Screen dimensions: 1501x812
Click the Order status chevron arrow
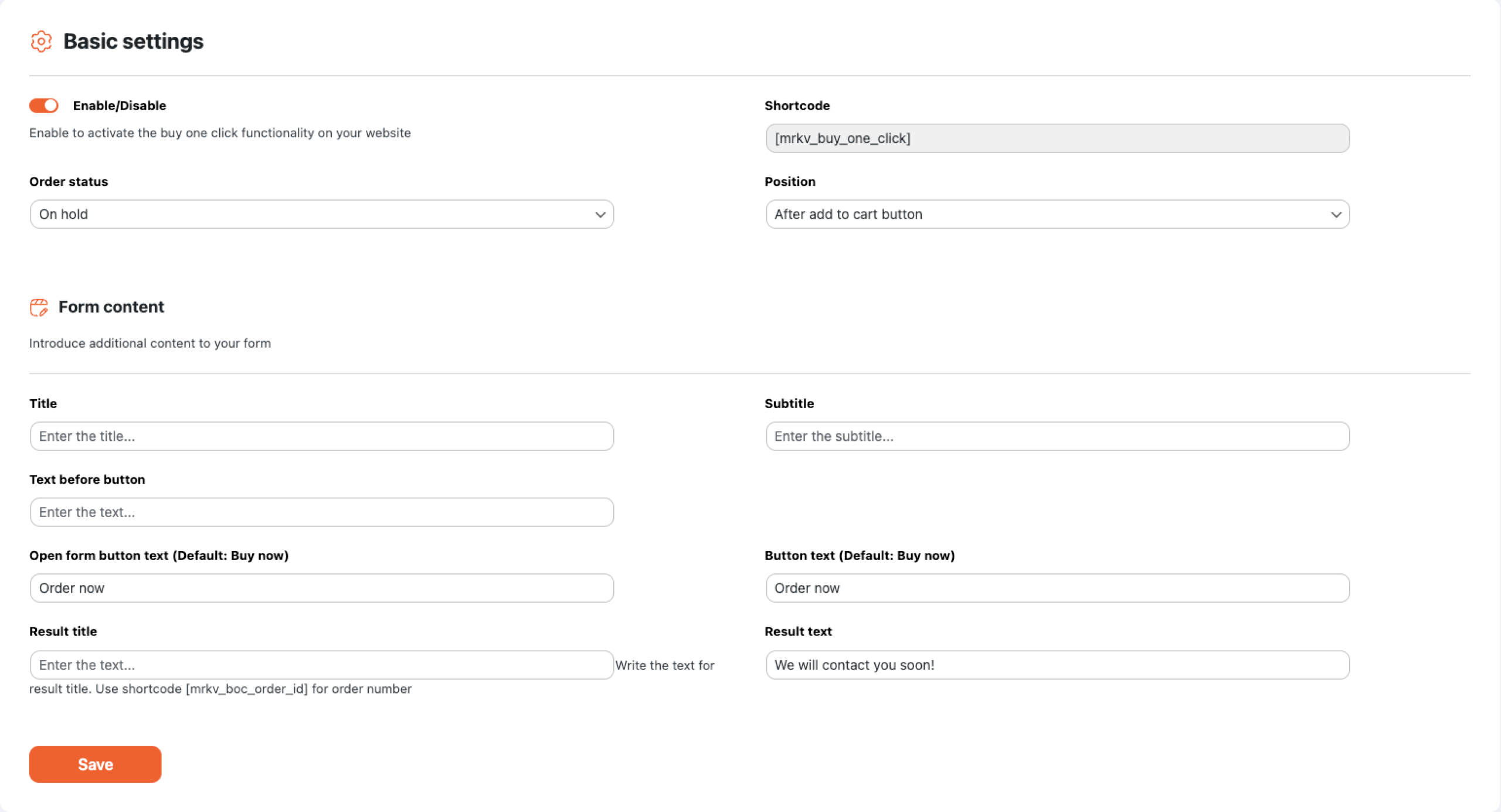pos(600,215)
